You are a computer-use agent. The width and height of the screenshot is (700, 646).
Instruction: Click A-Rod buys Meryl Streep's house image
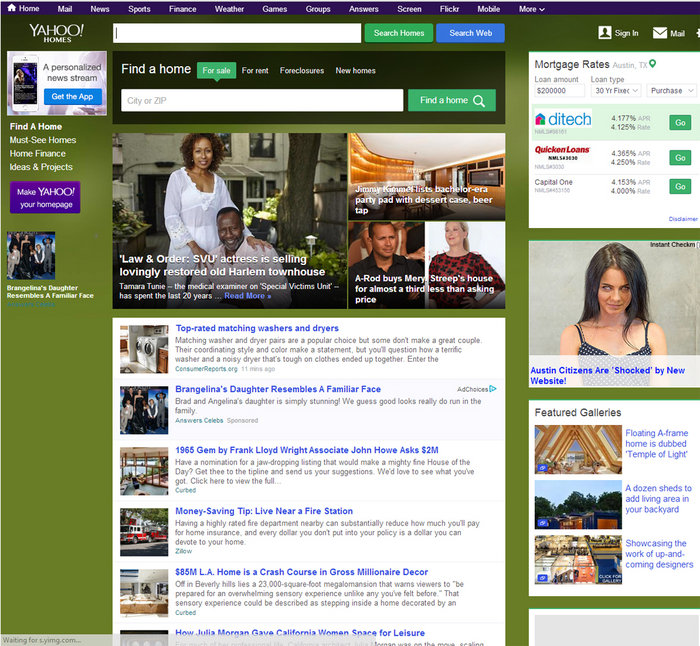[x=427, y=265]
